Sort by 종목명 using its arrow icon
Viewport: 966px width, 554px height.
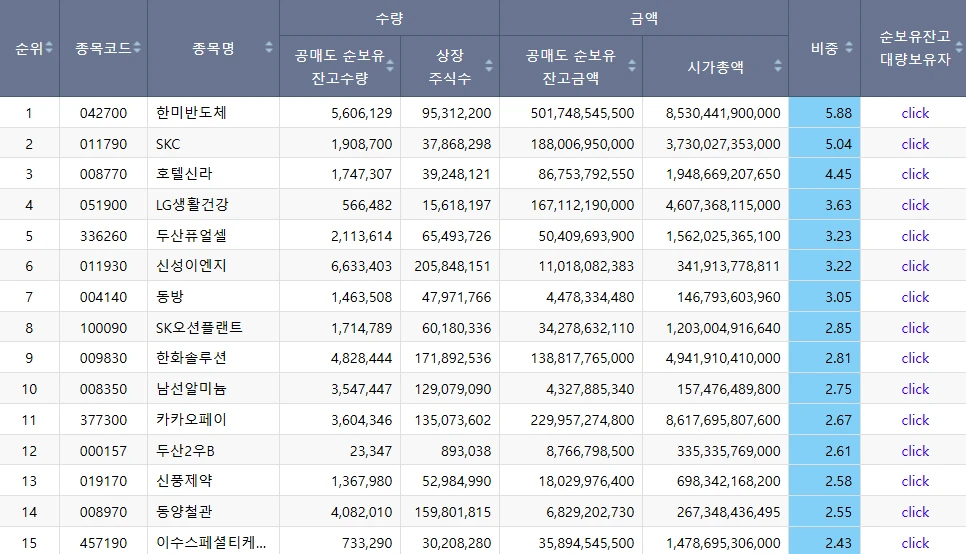pyautogui.click(x=268, y=48)
